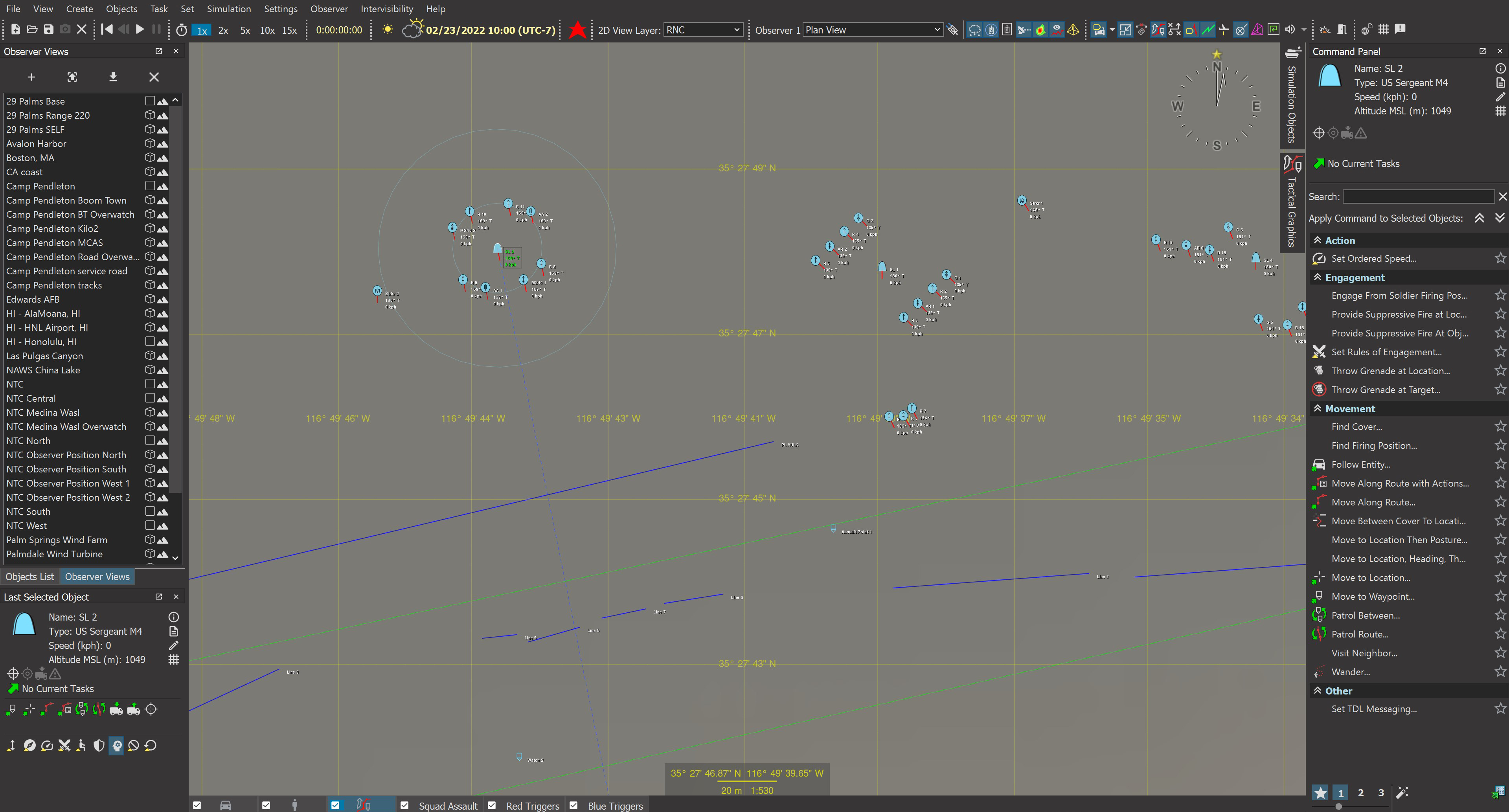Click the command panel Search field

click(x=1418, y=197)
